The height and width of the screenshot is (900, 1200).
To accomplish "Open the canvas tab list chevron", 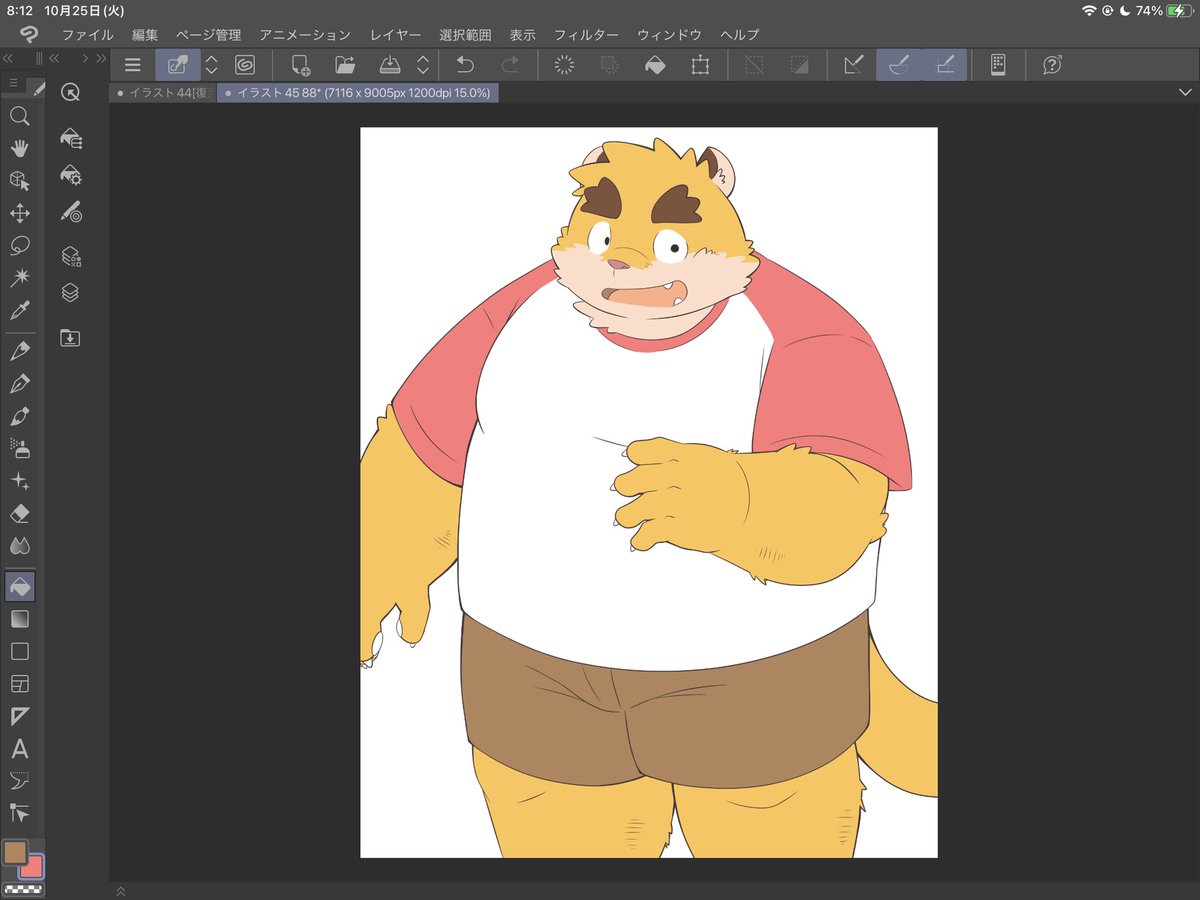I will coord(1186,92).
